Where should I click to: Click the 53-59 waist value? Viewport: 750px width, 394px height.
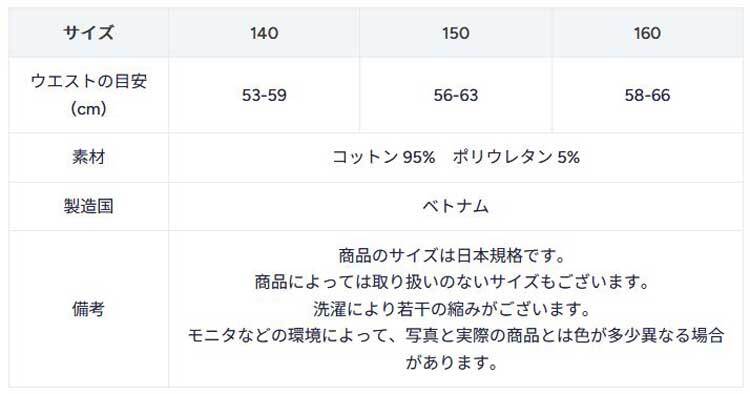(x=264, y=95)
